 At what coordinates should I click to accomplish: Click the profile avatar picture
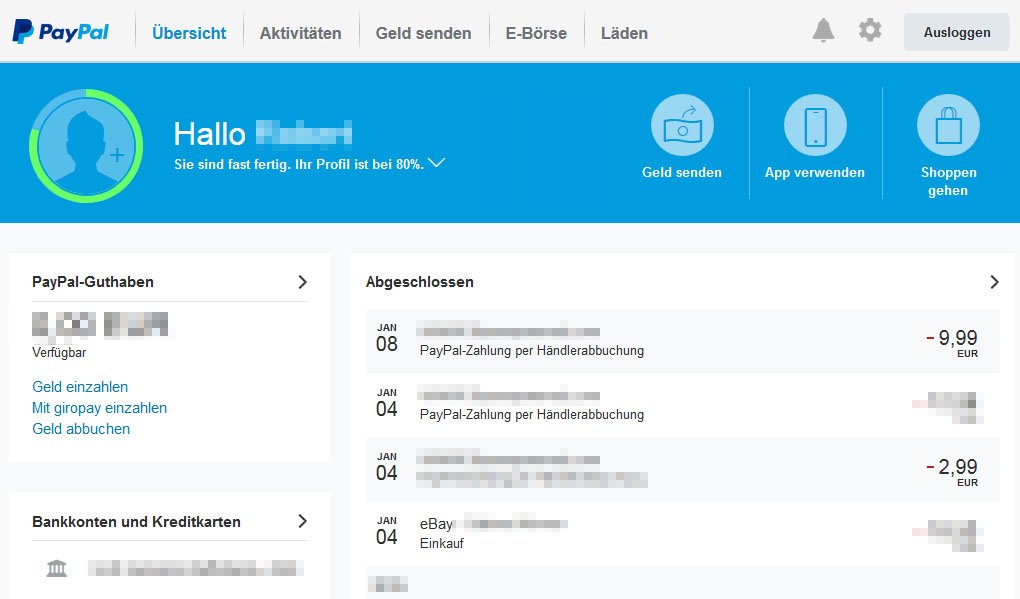pyautogui.click(x=86, y=146)
